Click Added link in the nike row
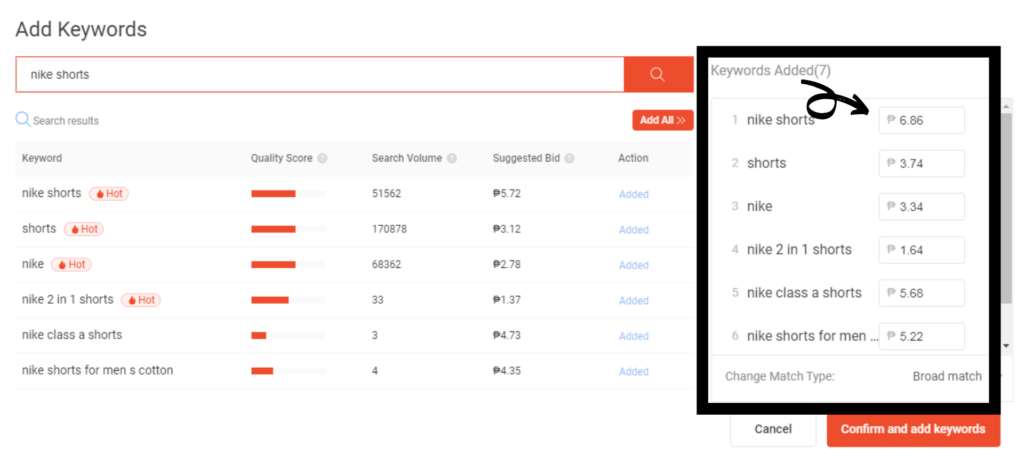 point(633,265)
